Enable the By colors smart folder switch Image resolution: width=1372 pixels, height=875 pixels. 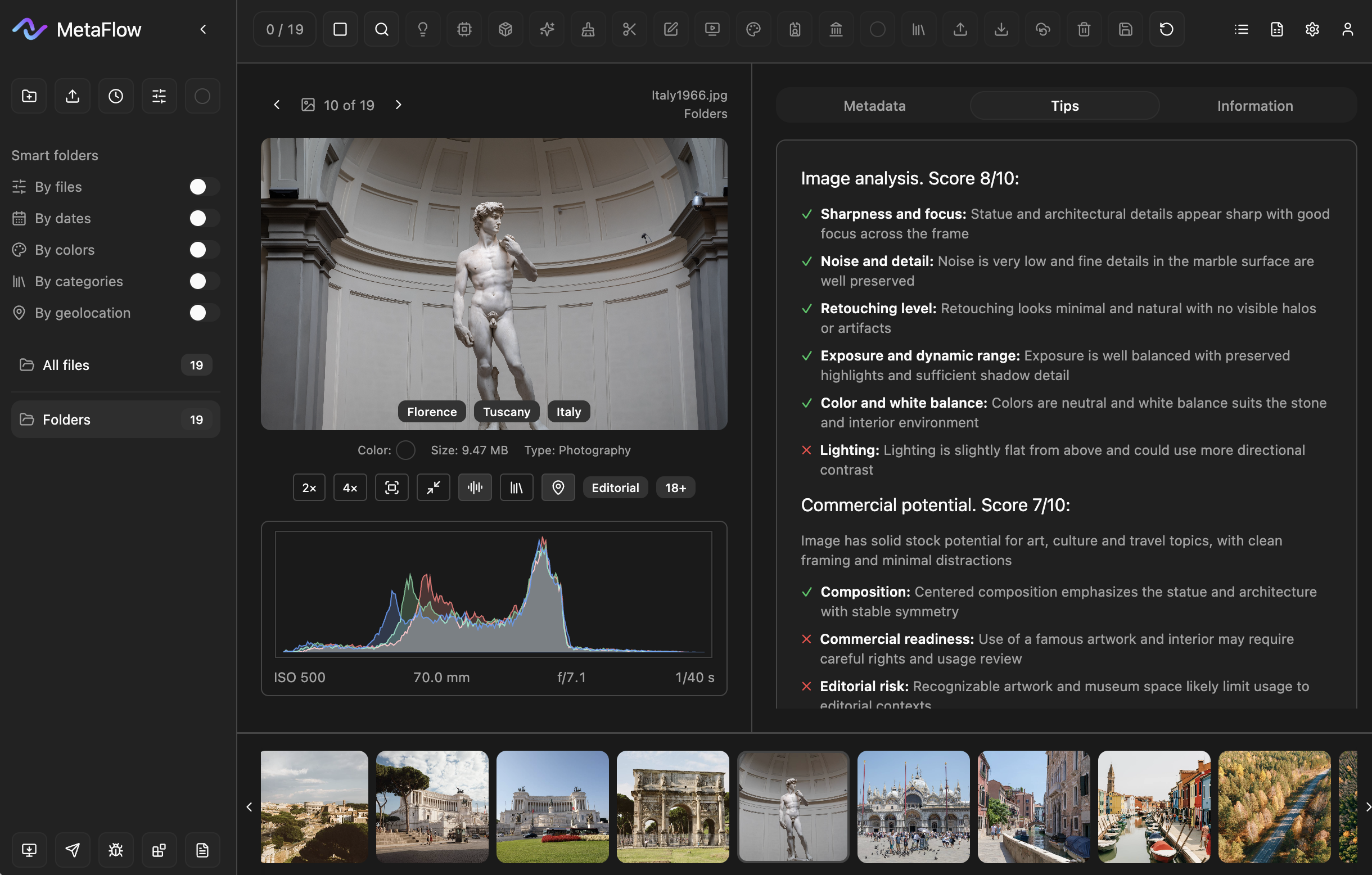[204, 250]
